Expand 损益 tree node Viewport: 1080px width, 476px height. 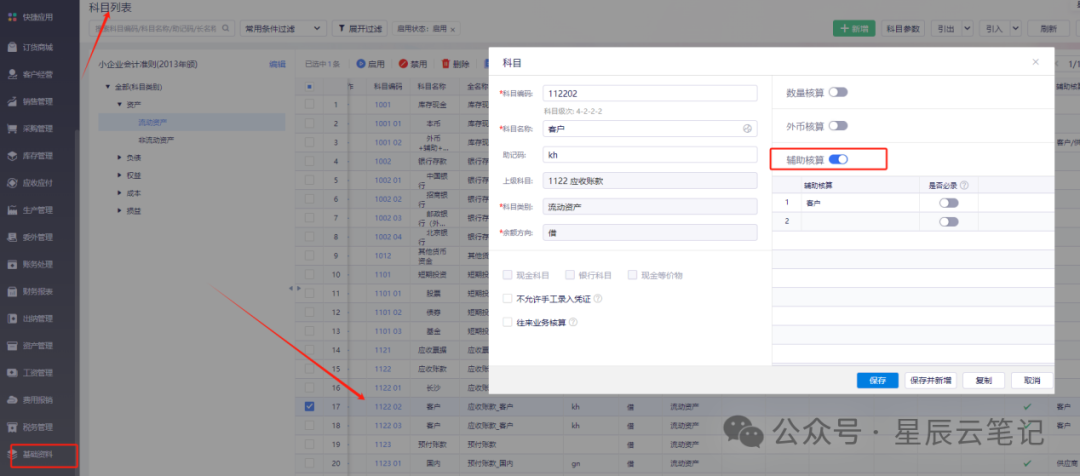point(119,211)
